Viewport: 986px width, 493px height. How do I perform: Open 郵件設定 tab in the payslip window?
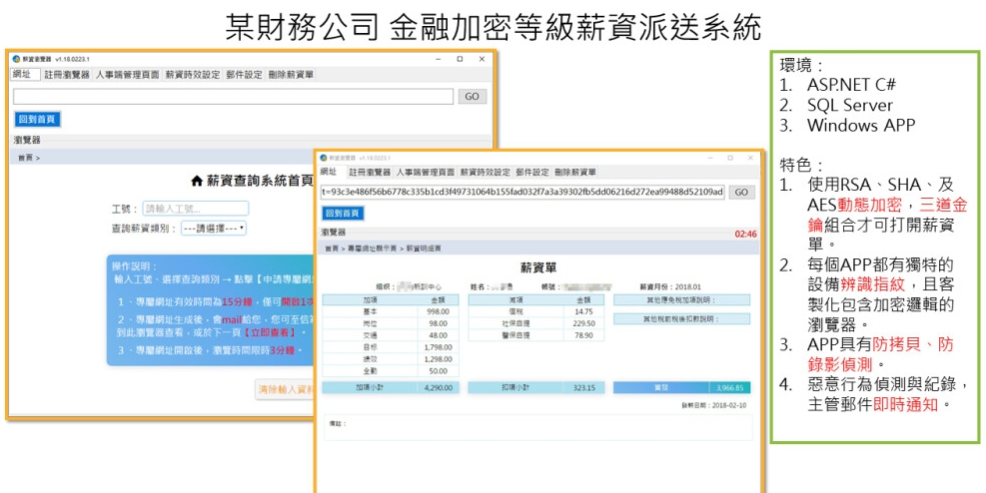(x=532, y=172)
